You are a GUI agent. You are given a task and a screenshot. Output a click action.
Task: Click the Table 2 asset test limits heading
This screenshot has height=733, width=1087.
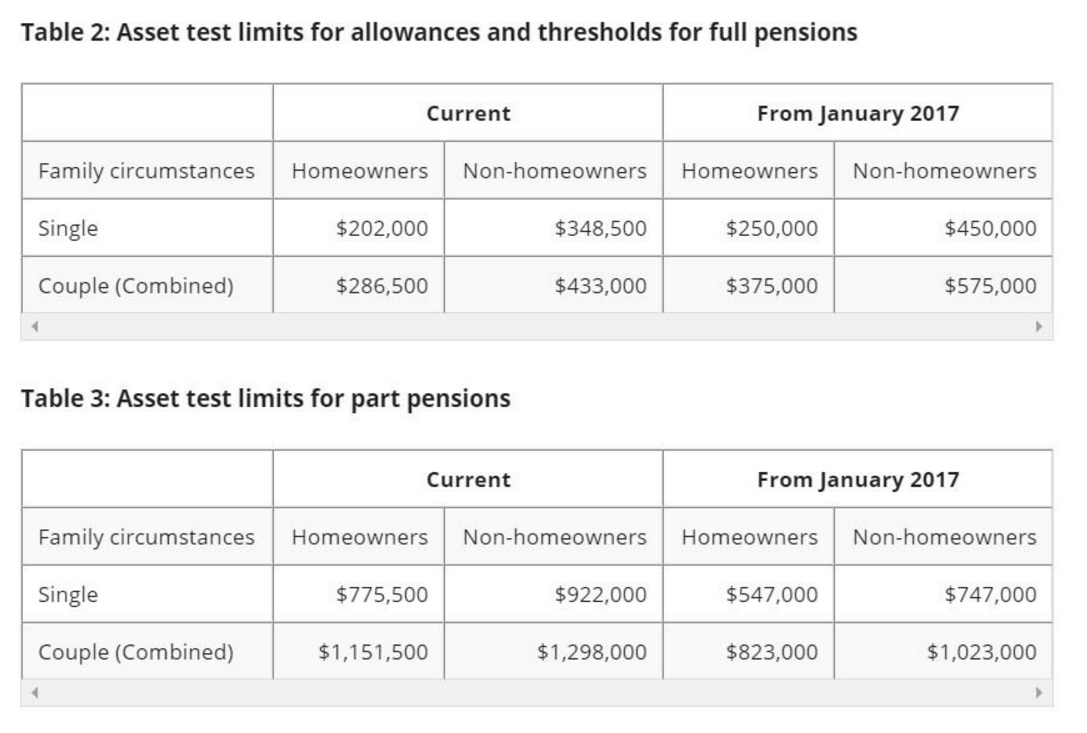tap(439, 32)
